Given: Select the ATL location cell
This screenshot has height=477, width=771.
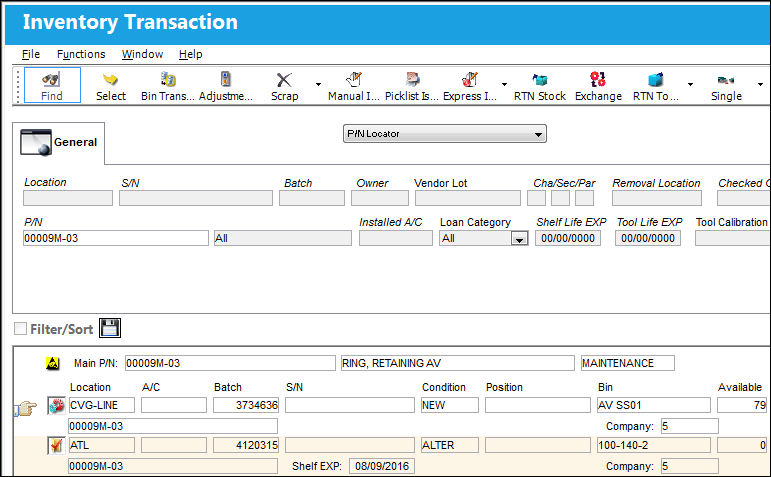Looking at the screenshot, I should (102, 446).
